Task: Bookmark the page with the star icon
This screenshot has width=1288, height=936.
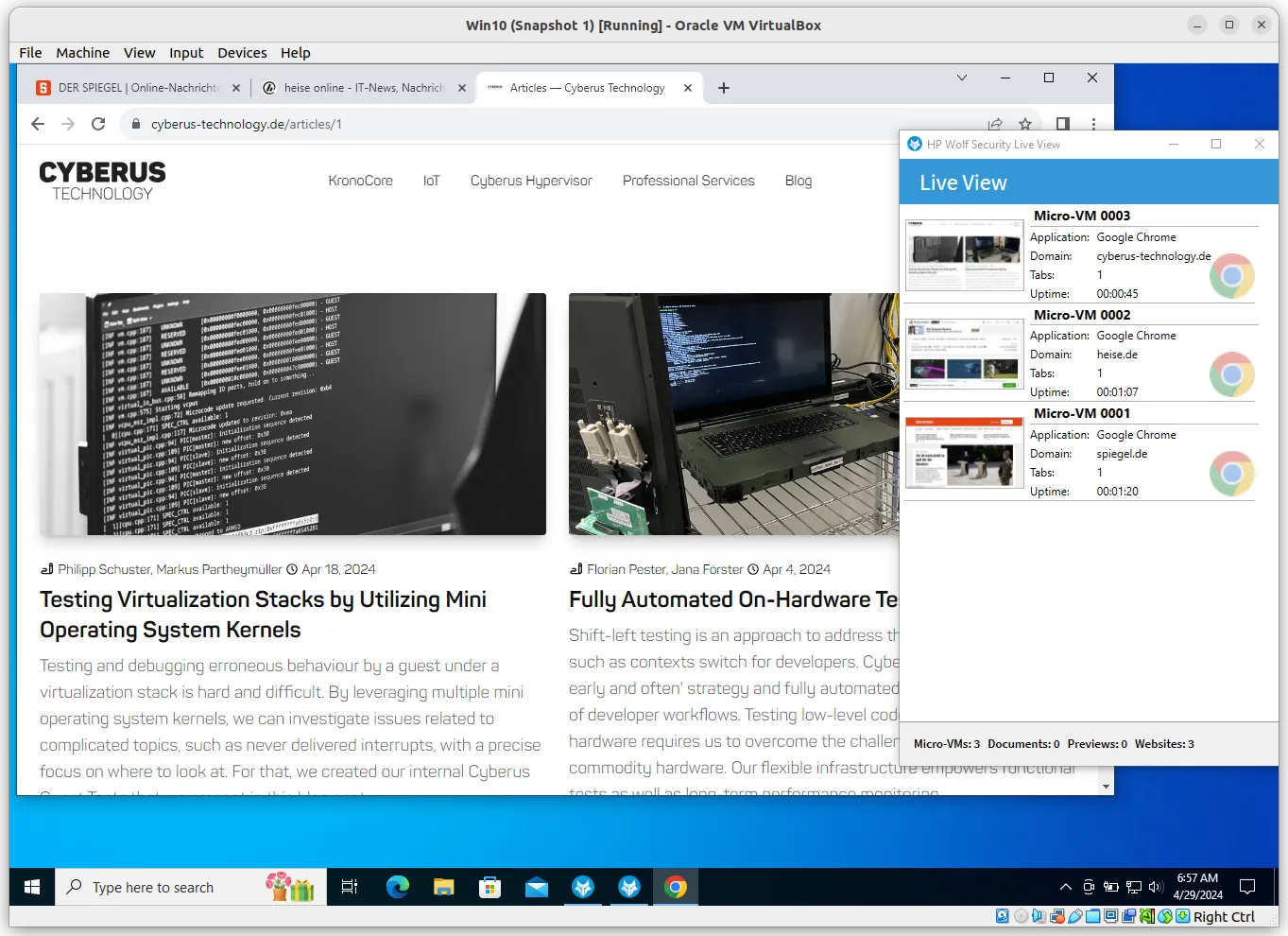Action: 1025,124
